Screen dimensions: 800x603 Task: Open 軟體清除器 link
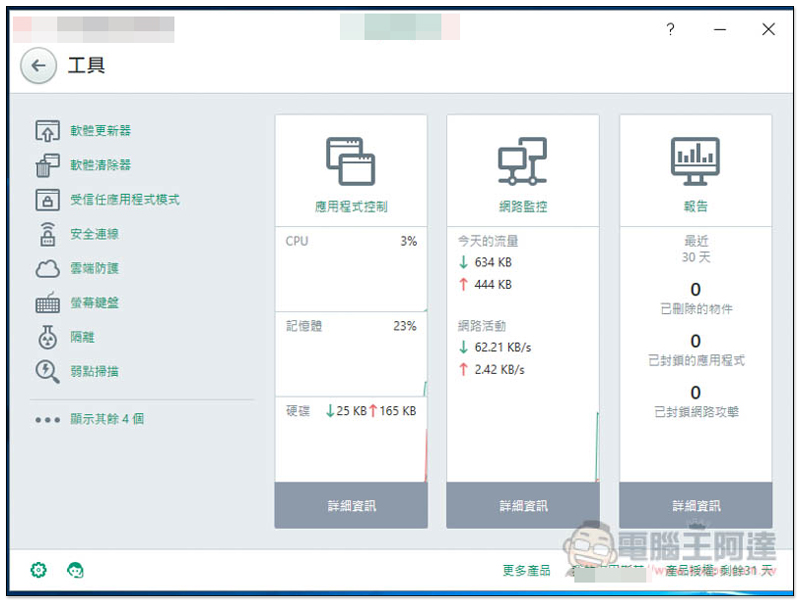point(101,165)
